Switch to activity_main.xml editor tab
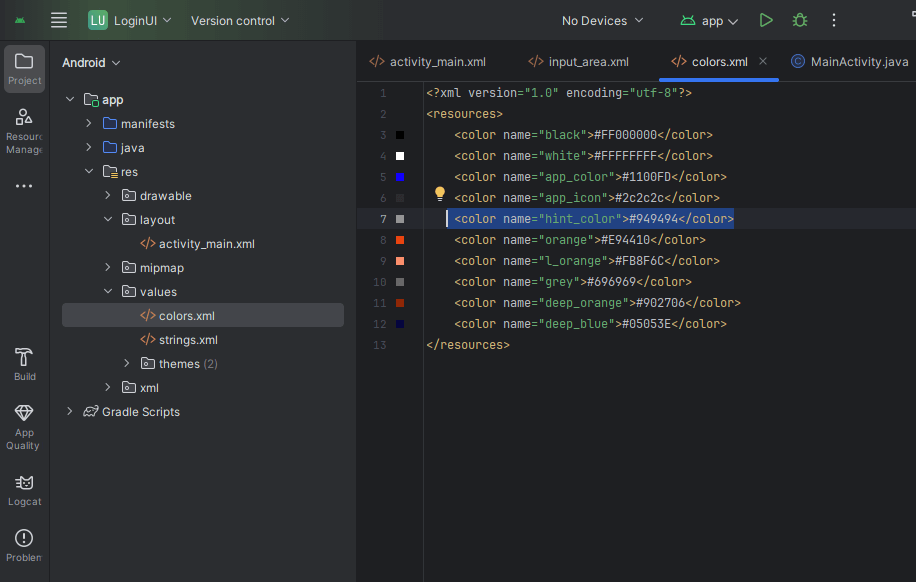916x582 pixels. (x=428, y=61)
